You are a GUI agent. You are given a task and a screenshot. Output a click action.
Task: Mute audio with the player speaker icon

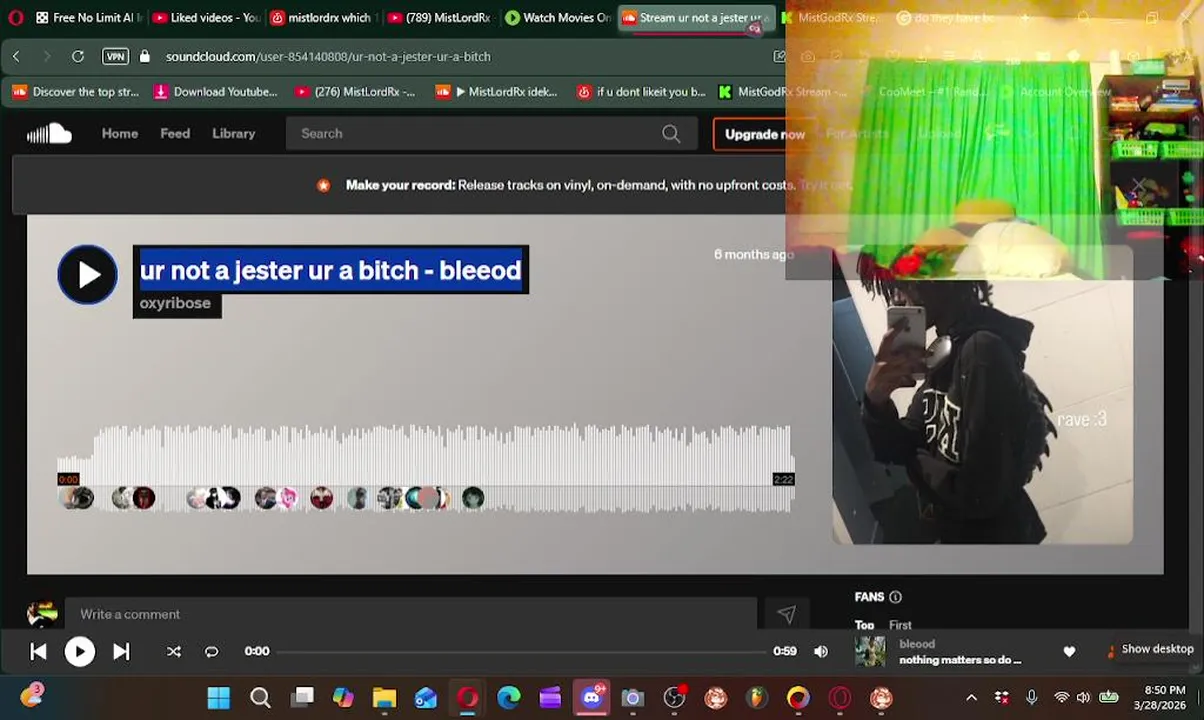(x=821, y=652)
